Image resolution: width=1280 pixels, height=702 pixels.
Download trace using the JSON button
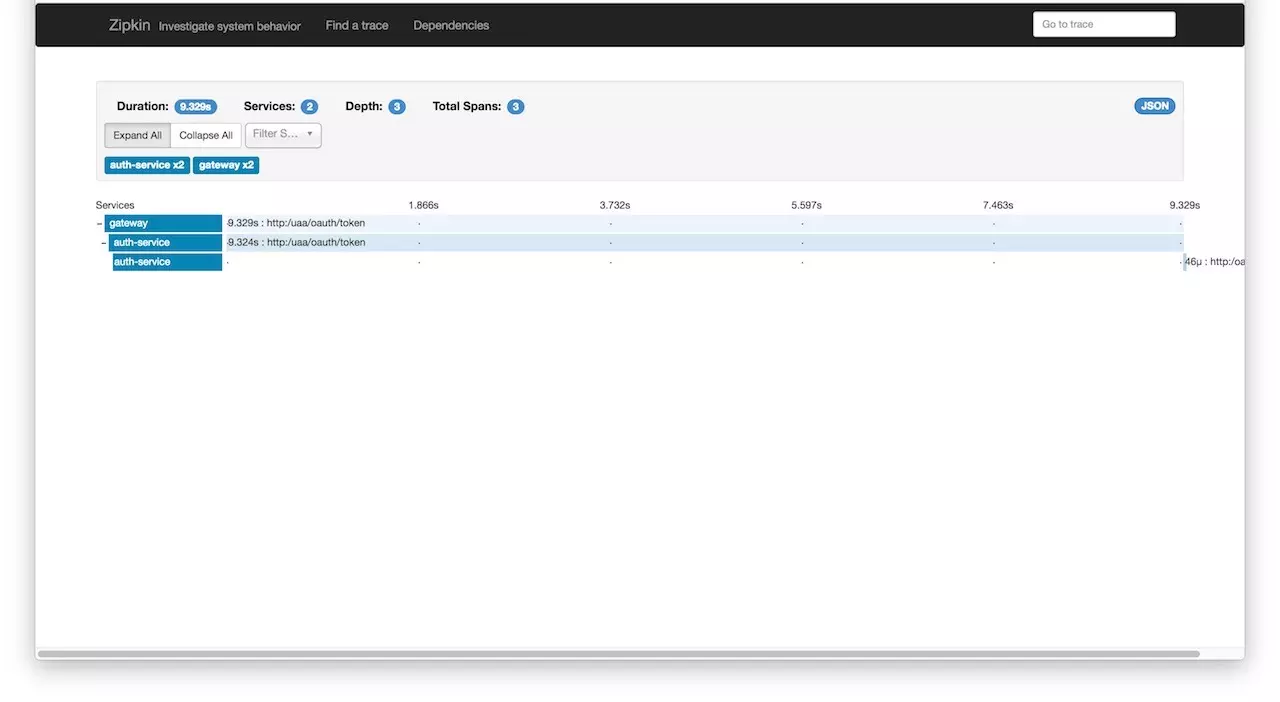(x=1154, y=106)
